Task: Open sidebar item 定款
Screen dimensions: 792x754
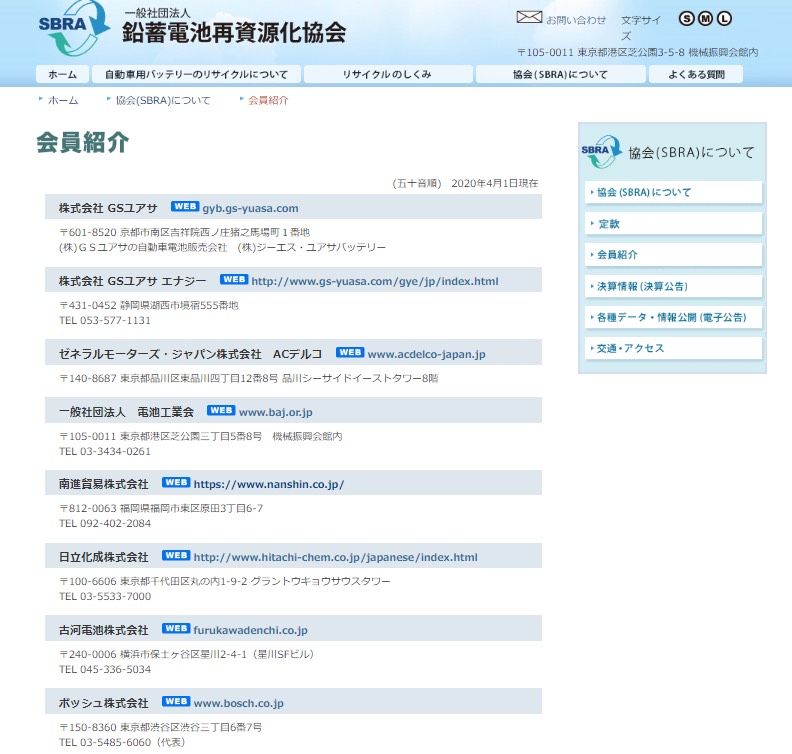Action: (x=673, y=224)
